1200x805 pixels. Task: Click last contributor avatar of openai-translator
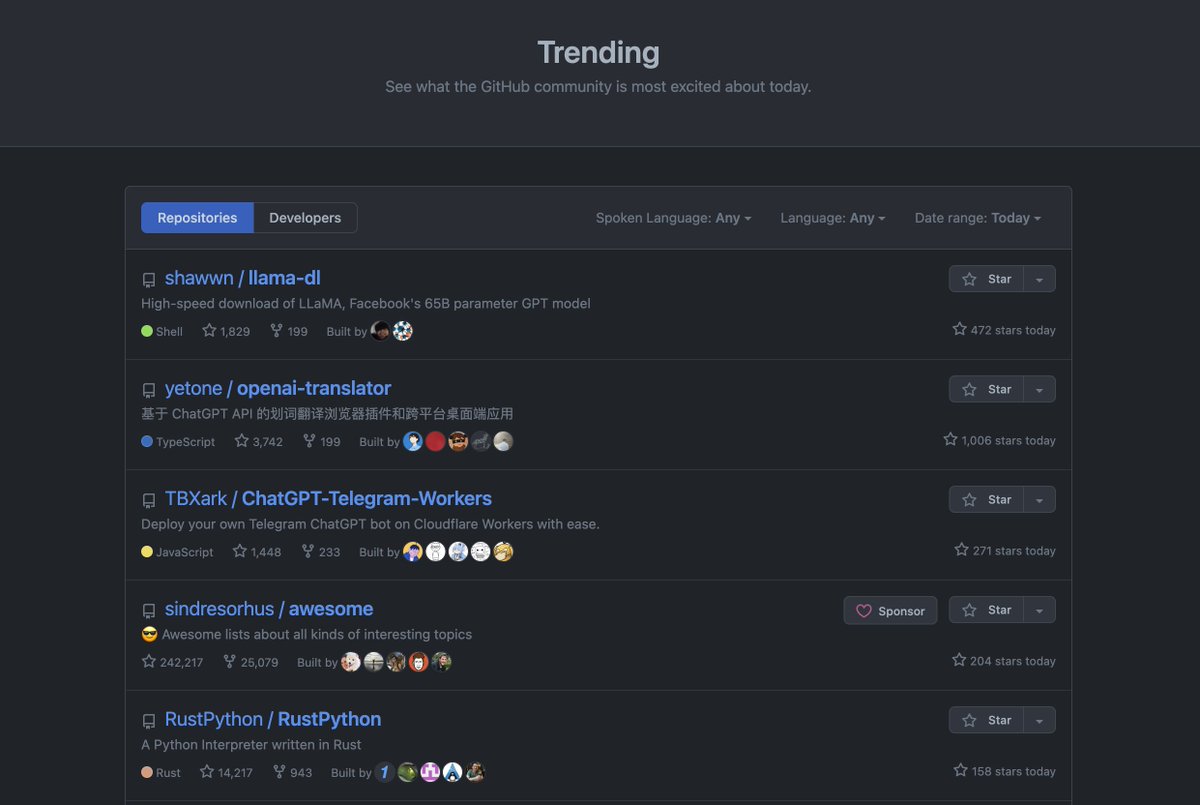coord(503,441)
